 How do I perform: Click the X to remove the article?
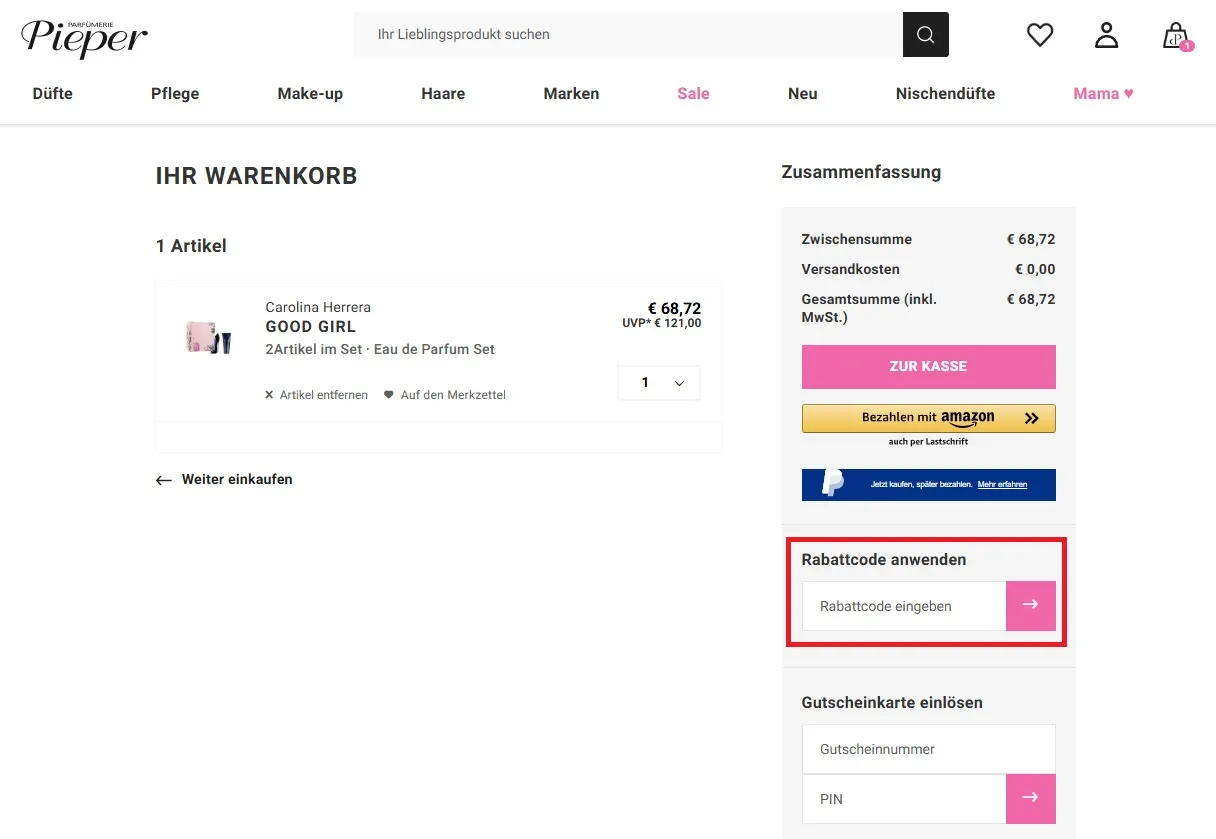pos(268,394)
